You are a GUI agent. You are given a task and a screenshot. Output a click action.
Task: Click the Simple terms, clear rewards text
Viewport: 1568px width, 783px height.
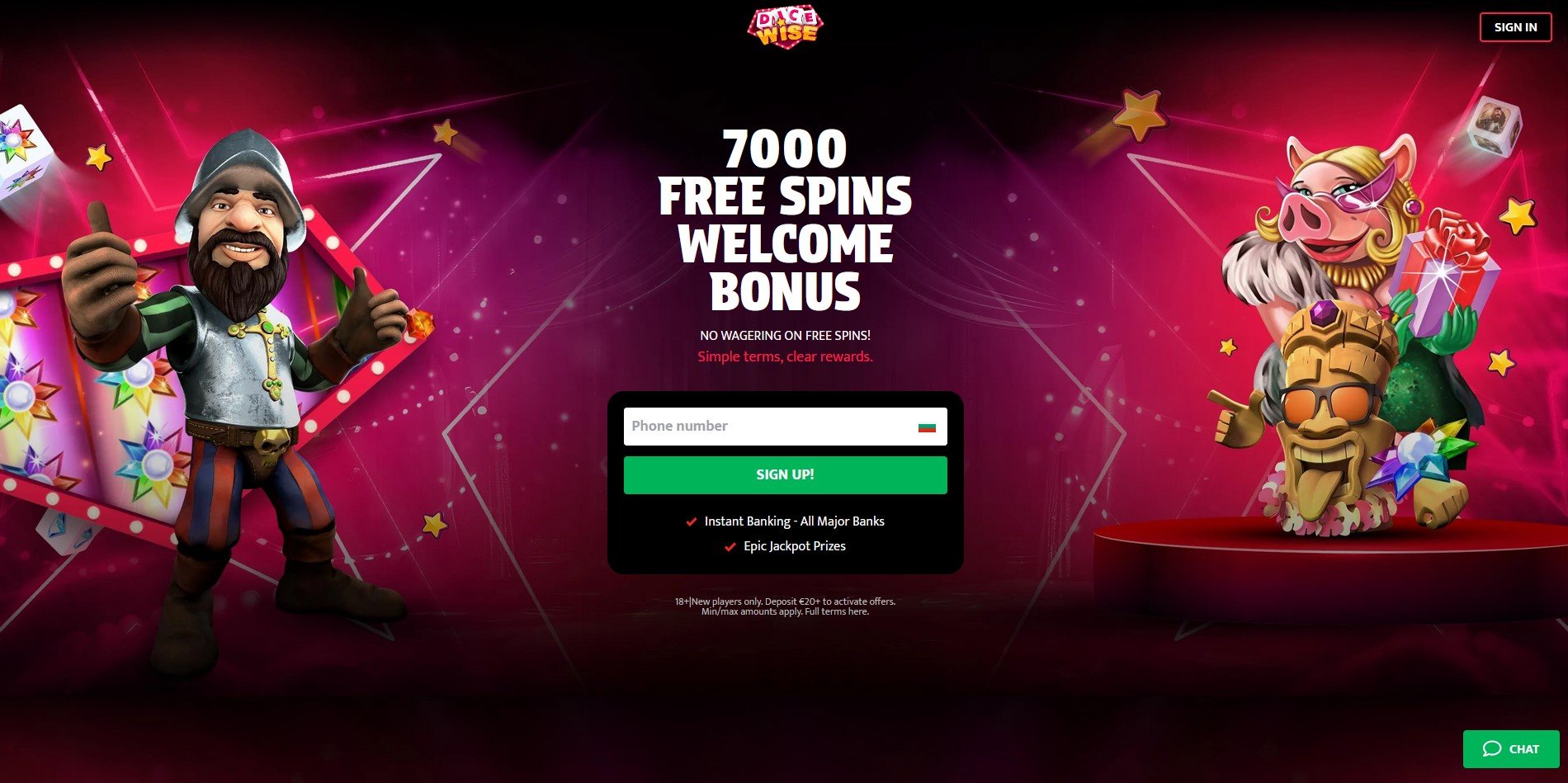tap(785, 356)
